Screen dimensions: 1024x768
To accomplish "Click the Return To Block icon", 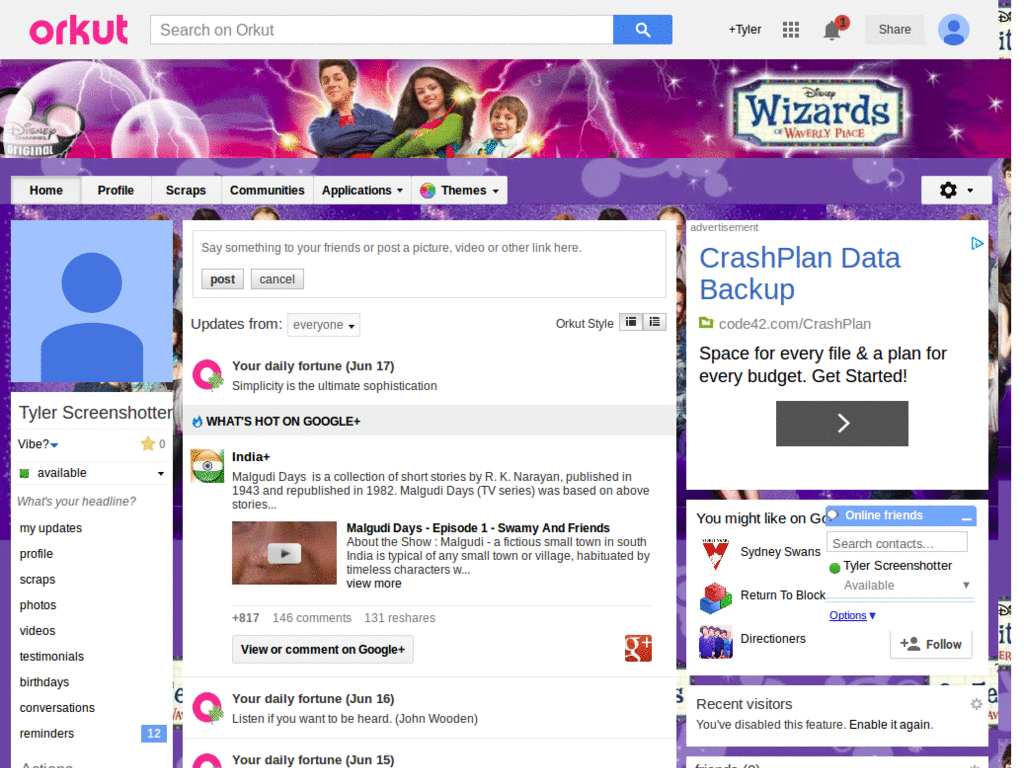I will pos(716,597).
